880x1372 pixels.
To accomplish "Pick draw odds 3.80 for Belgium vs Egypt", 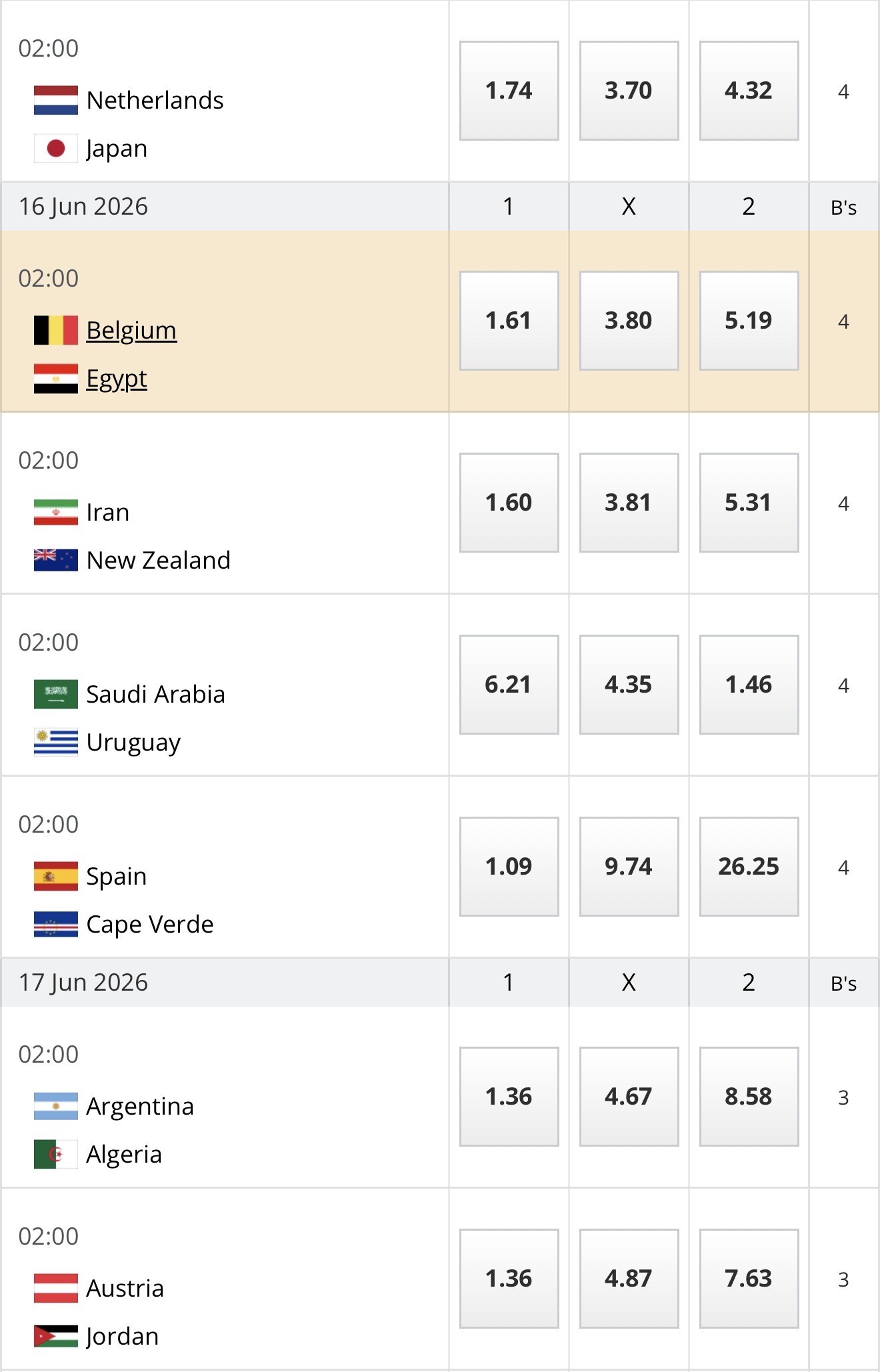I will tap(629, 321).
